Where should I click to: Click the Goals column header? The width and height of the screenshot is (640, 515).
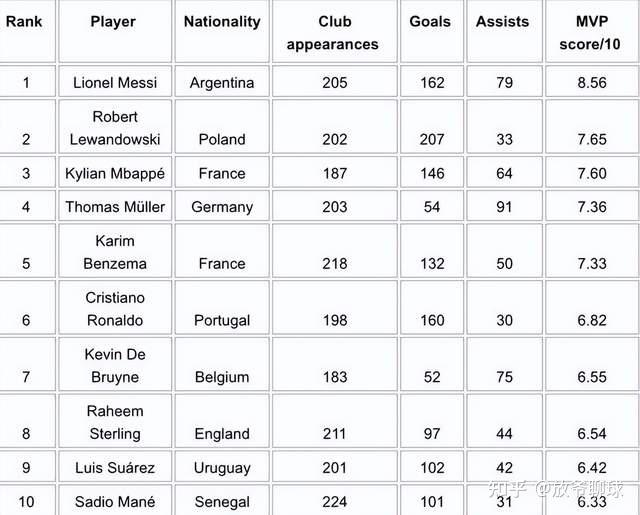pos(431,21)
